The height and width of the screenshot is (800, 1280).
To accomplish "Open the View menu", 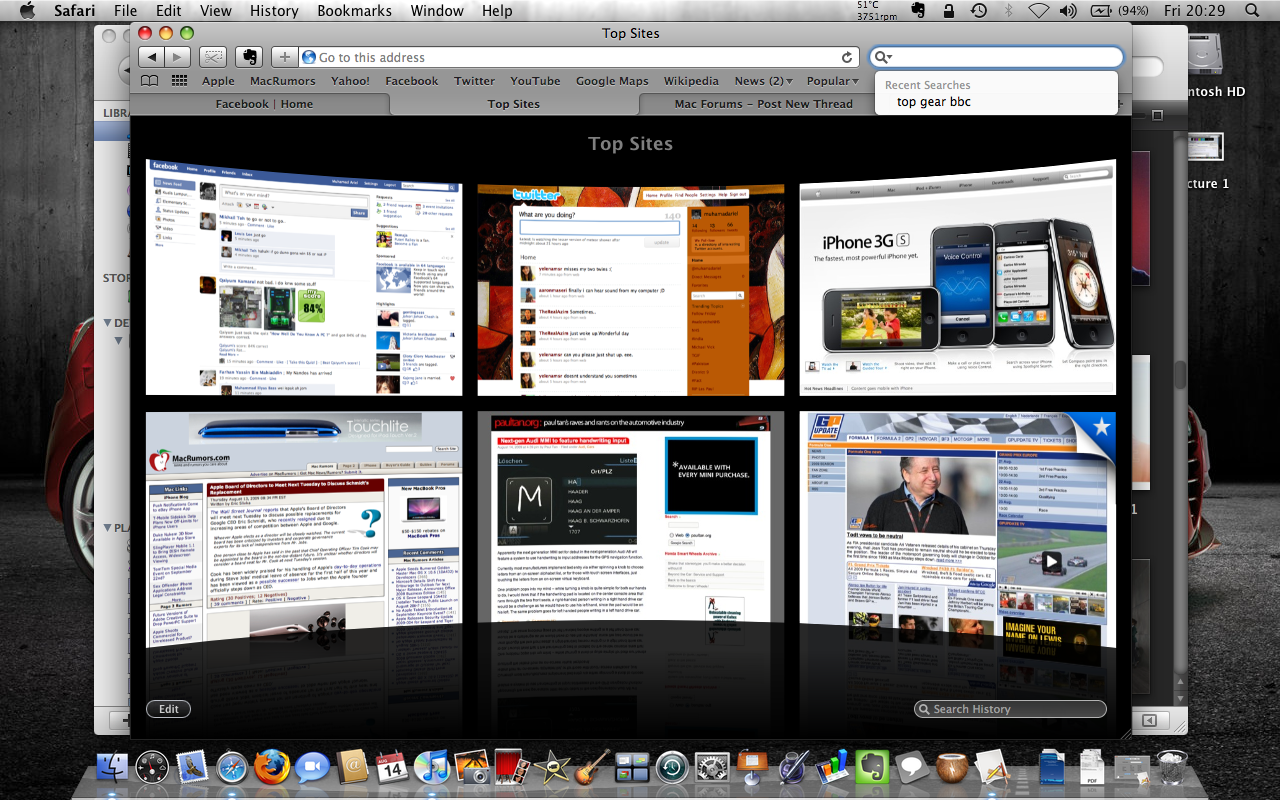I will [216, 11].
